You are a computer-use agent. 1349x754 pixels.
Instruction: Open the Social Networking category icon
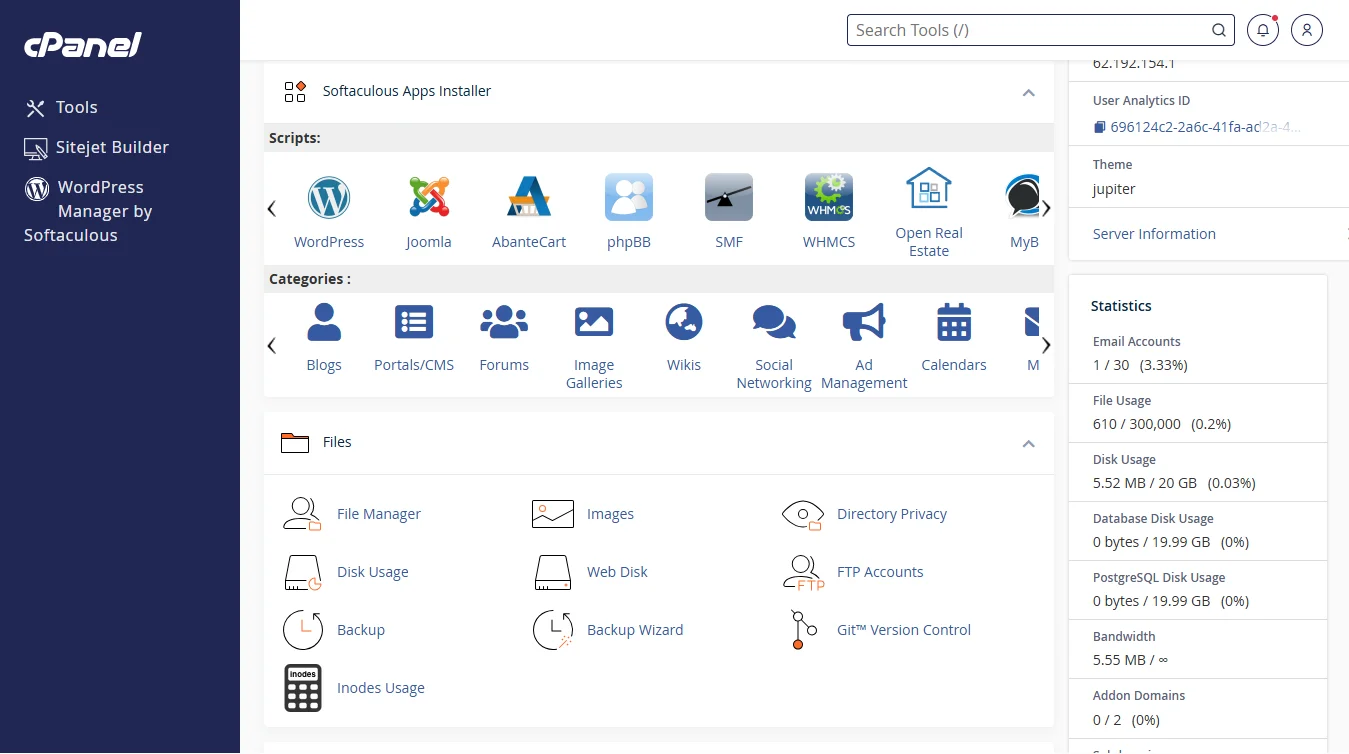pyautogui.click(x=774, y=322)
